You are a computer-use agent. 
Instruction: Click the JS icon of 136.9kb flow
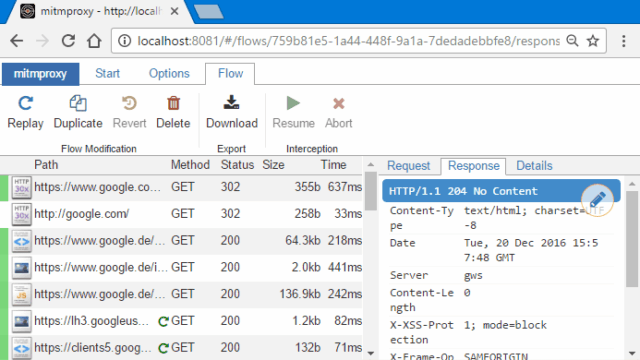pyautogui.click(x=21, y=294)
